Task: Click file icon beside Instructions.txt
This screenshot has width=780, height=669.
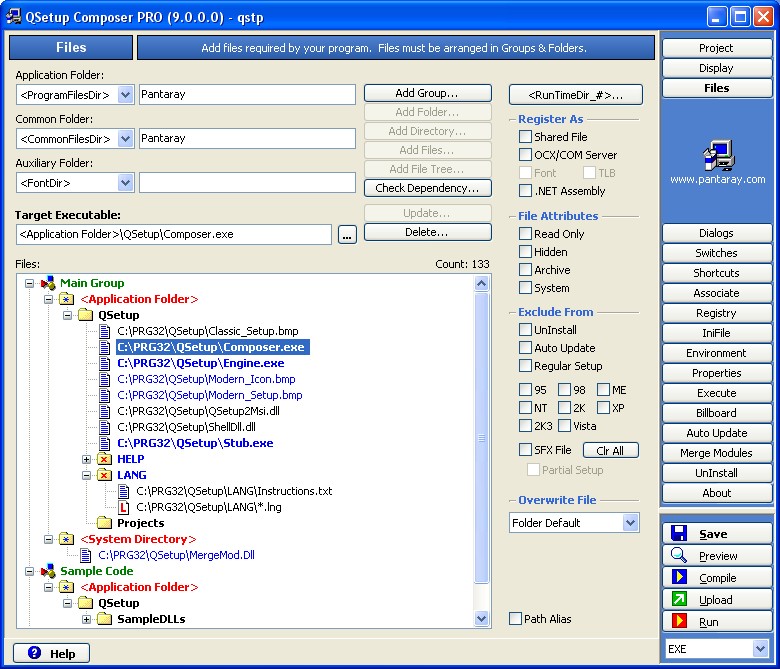Action: [x=123, y=491]
